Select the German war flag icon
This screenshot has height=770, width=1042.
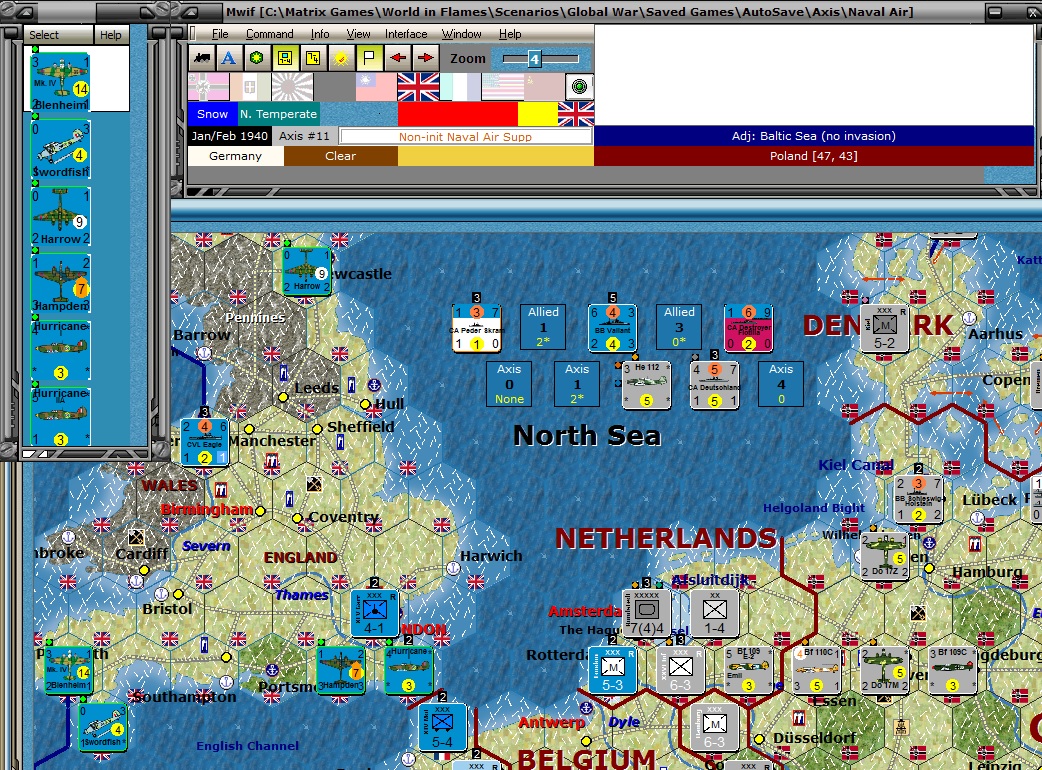tap(208, 87)
